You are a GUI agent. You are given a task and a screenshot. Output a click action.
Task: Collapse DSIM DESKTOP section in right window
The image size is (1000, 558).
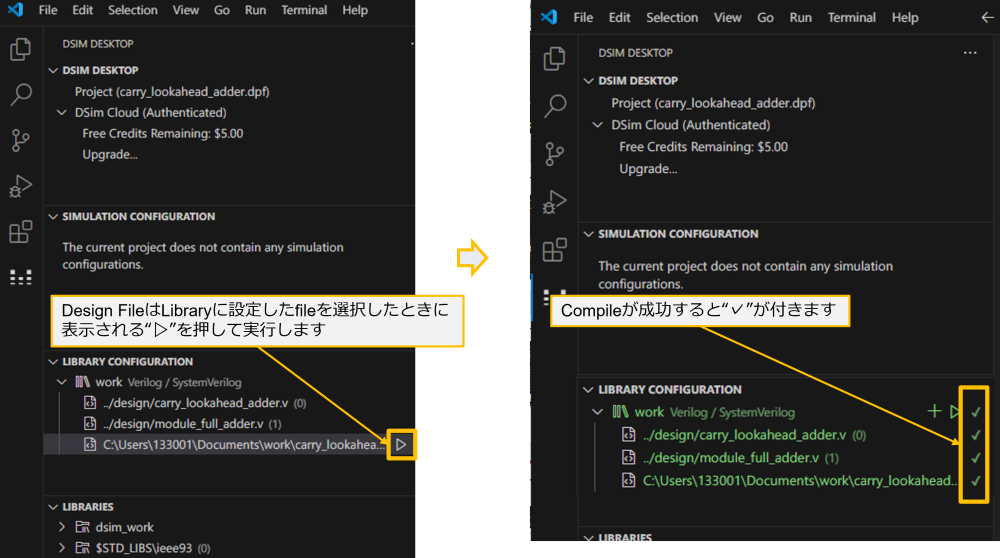pos(589,80)
